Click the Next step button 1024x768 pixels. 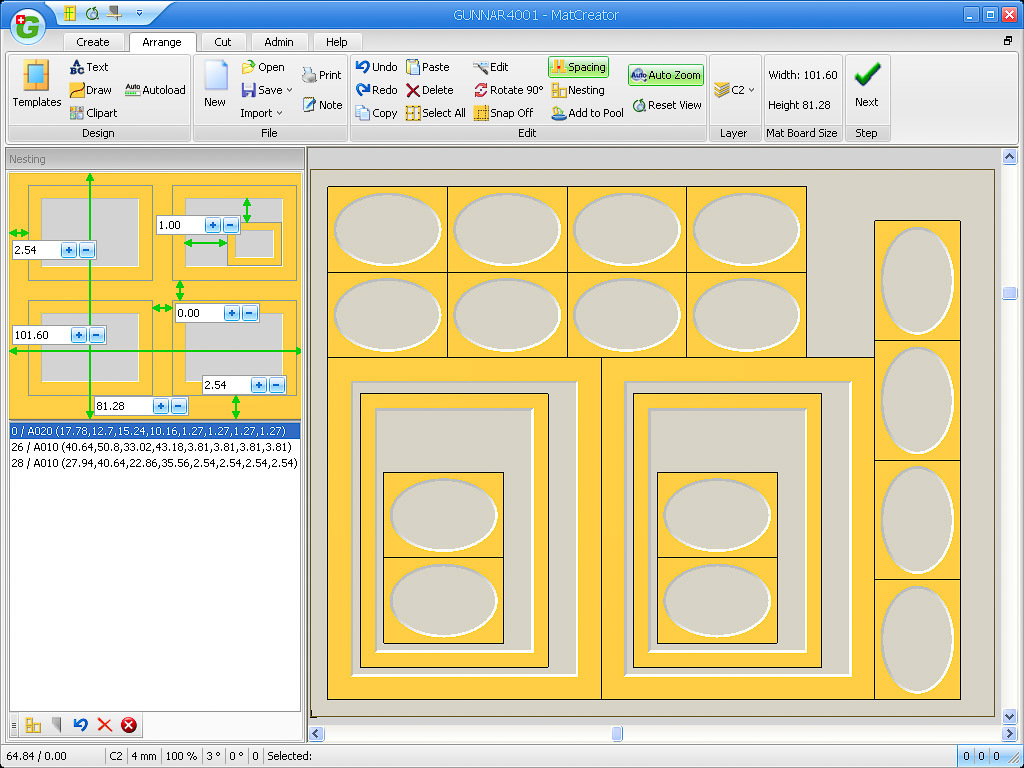click(866, 84)
